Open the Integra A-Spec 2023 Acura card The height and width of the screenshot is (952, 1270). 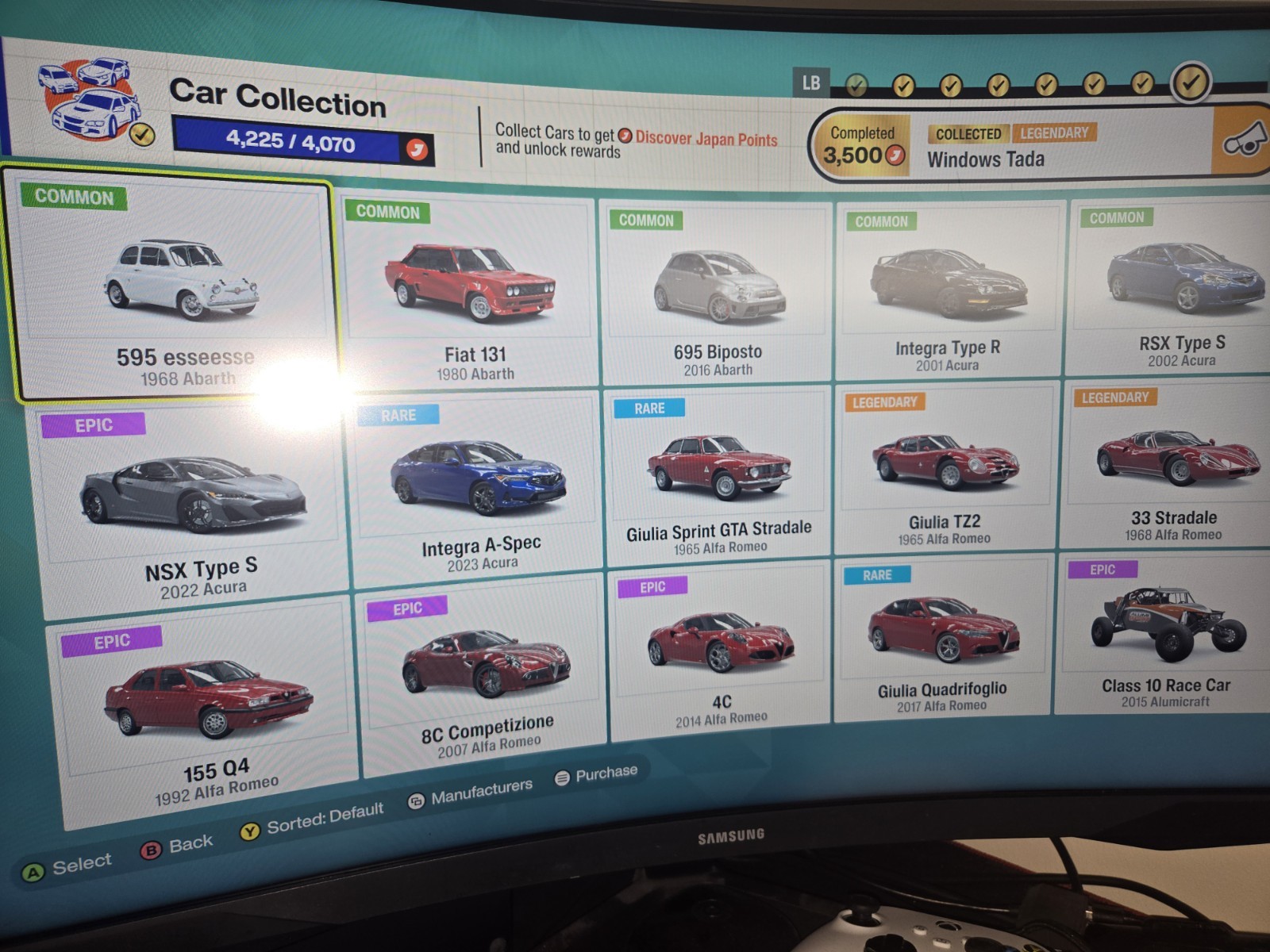pyautogui.click(x=476, y=488)
